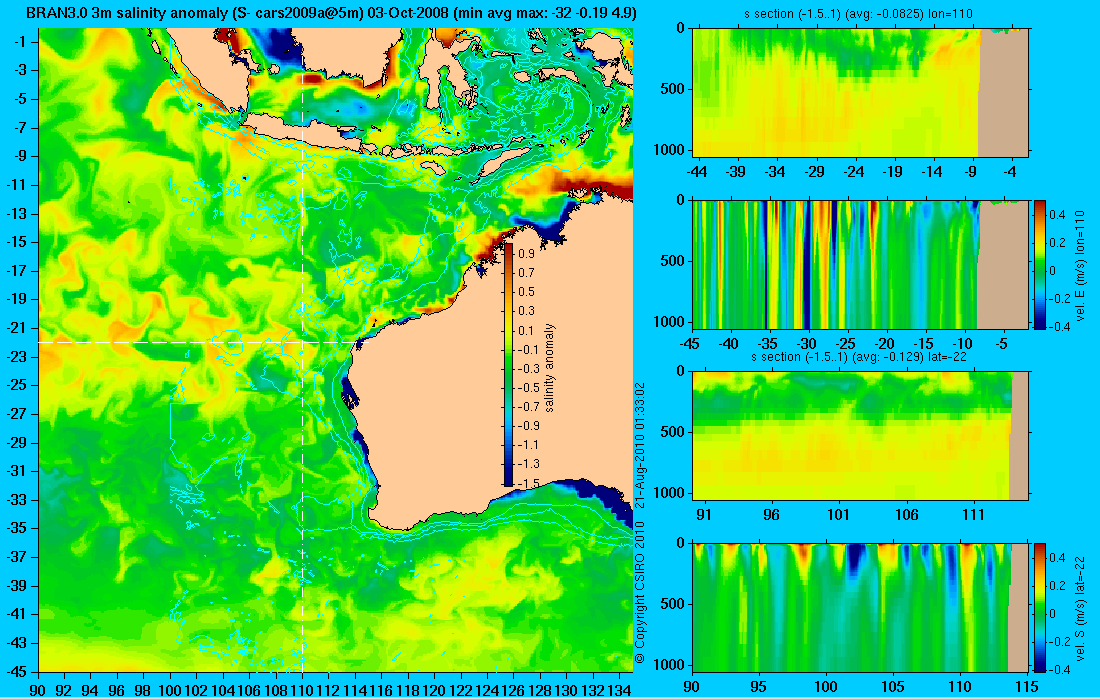This screenshot has width=1100, height=700.
Task: Click the 0.3 tick on salinity colorbar
Action: pyautogui.click(x=526, y=311)
